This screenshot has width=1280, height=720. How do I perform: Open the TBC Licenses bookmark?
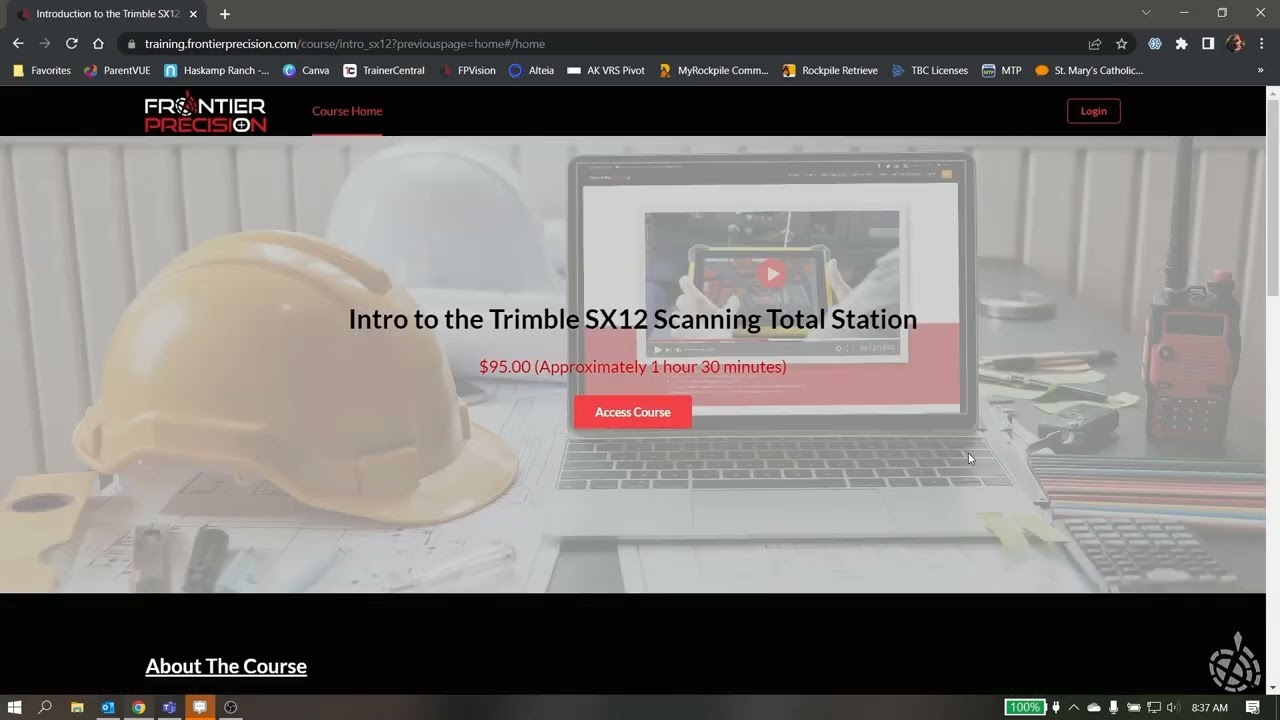coord(929,71)
